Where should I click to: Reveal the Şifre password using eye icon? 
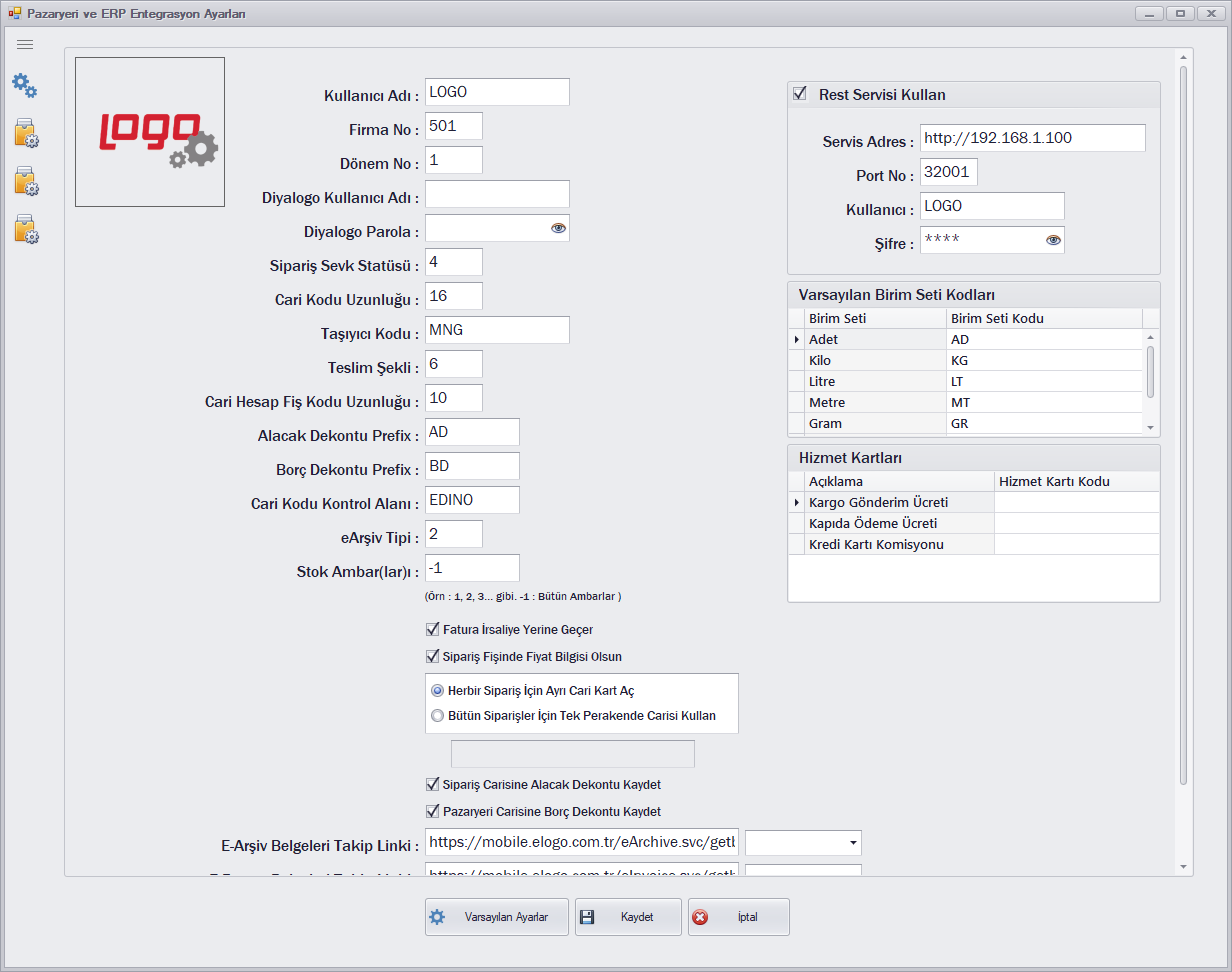(x=1053, y=240)
